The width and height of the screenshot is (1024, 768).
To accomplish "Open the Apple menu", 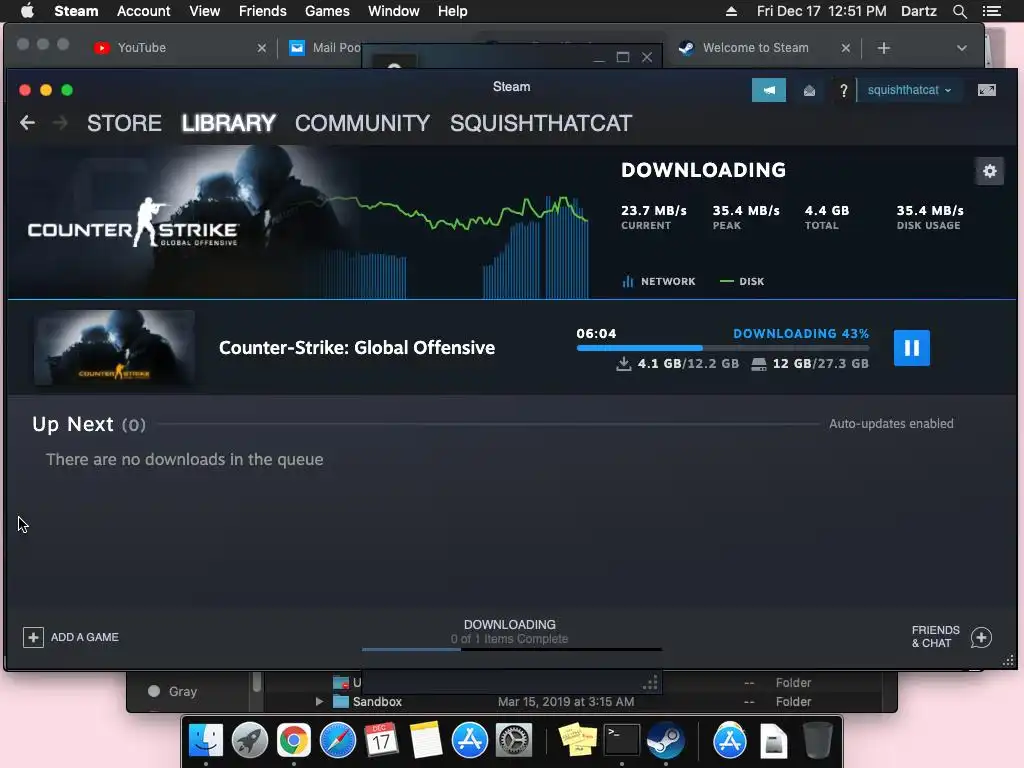I will [x=27, y=11].
